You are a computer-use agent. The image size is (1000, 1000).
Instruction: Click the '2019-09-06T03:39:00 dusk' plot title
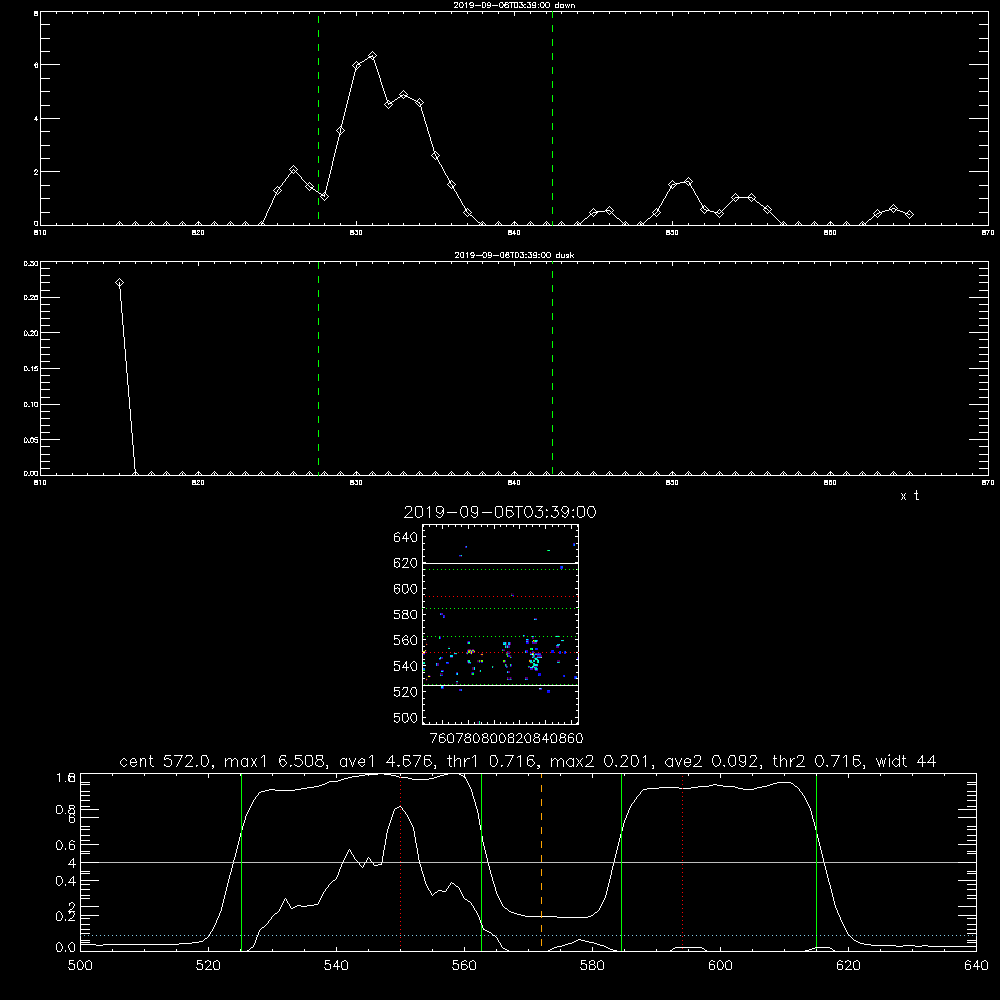click(514, 255)
